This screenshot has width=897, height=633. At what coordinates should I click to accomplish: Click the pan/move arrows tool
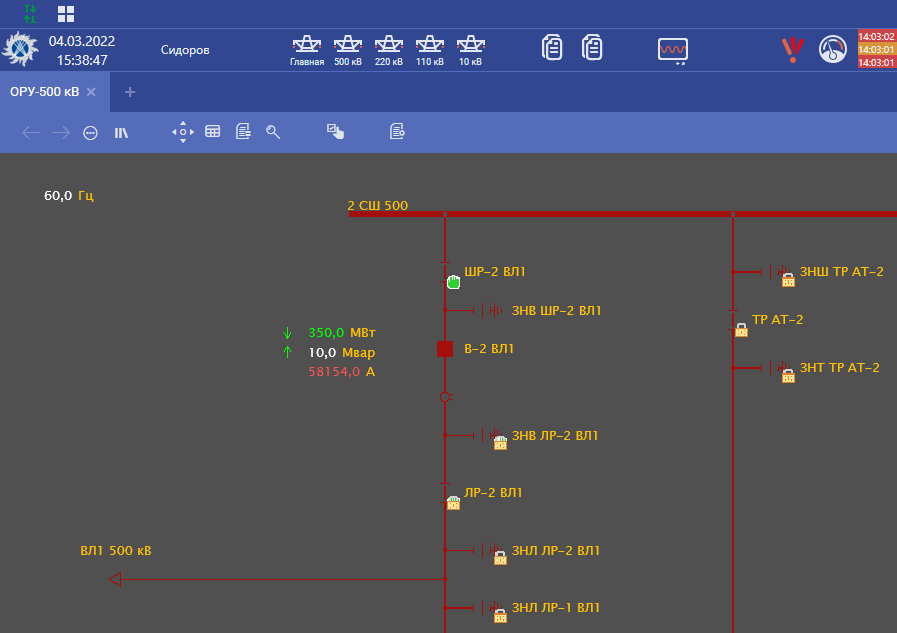(x=182, y=132)
